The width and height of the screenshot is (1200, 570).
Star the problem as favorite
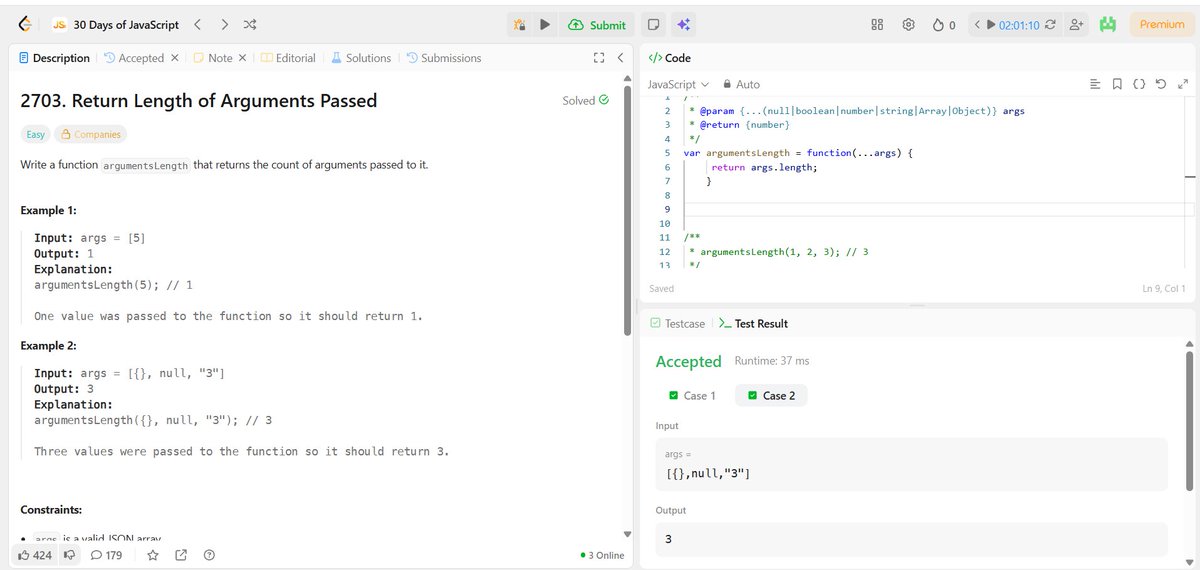tap(153, 554)
